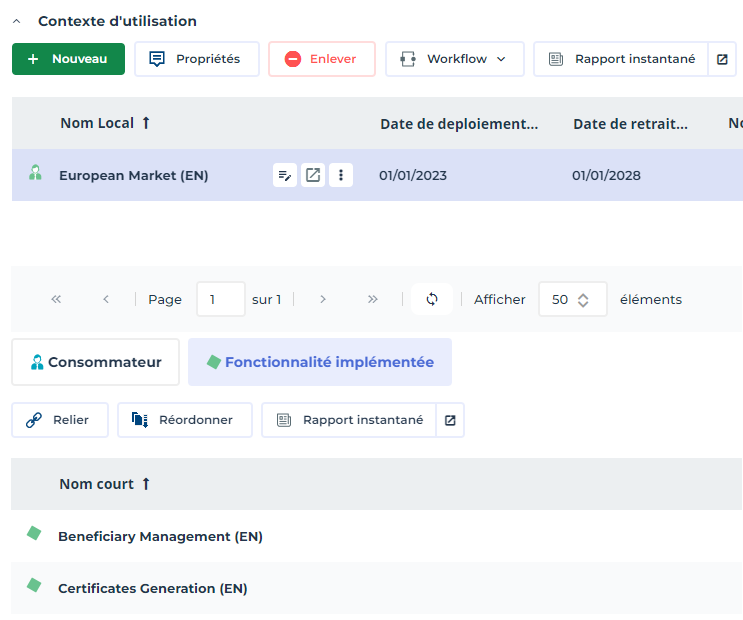Click the green Nouveau button

pos(68,59)
